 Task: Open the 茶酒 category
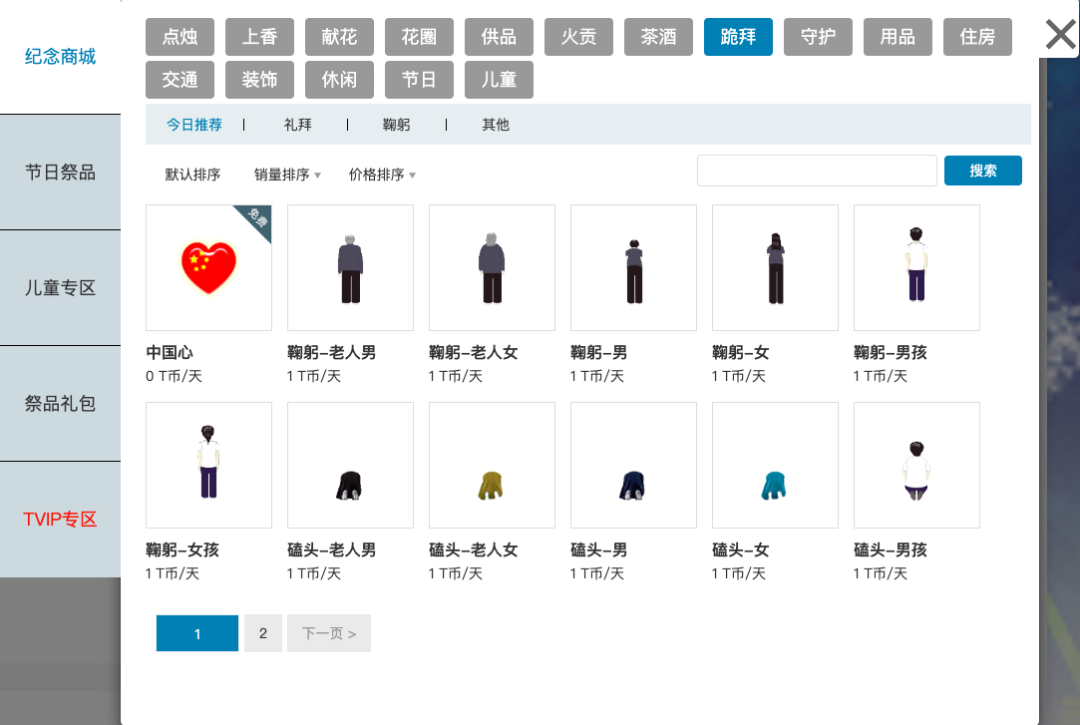coord(658,36)
